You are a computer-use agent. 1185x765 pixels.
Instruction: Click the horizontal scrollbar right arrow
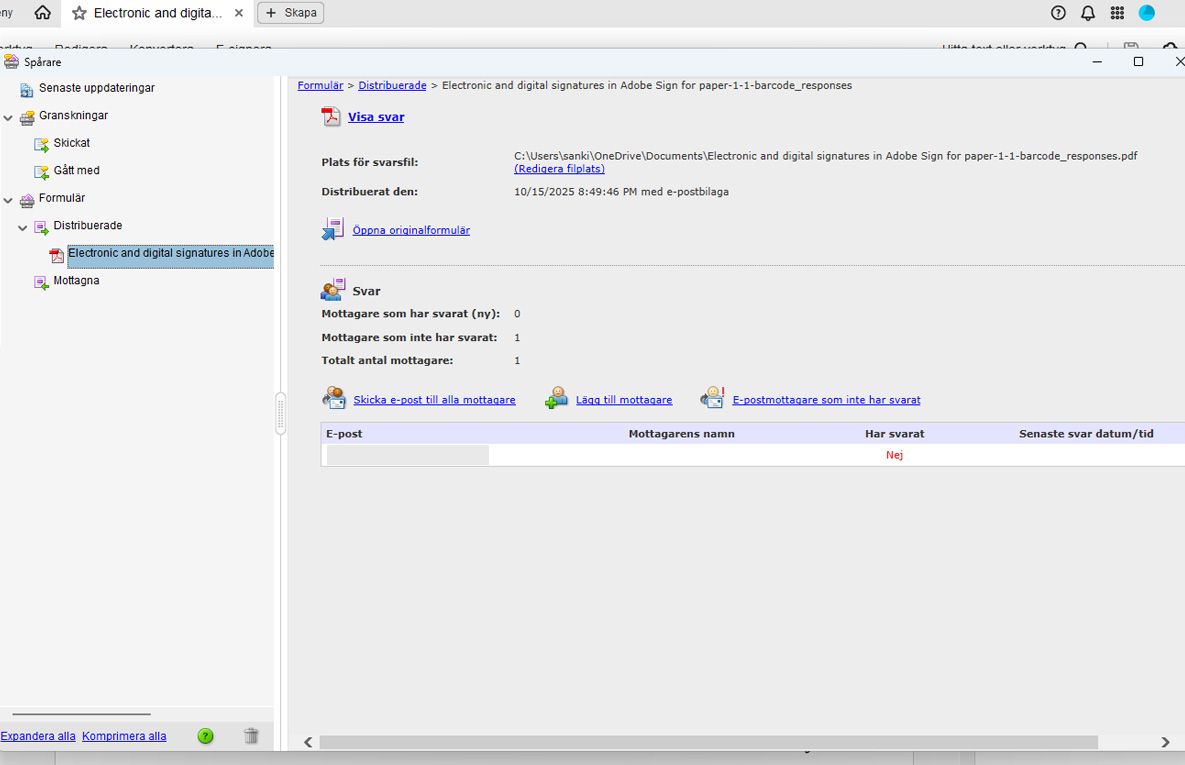tap(1165, 742)
